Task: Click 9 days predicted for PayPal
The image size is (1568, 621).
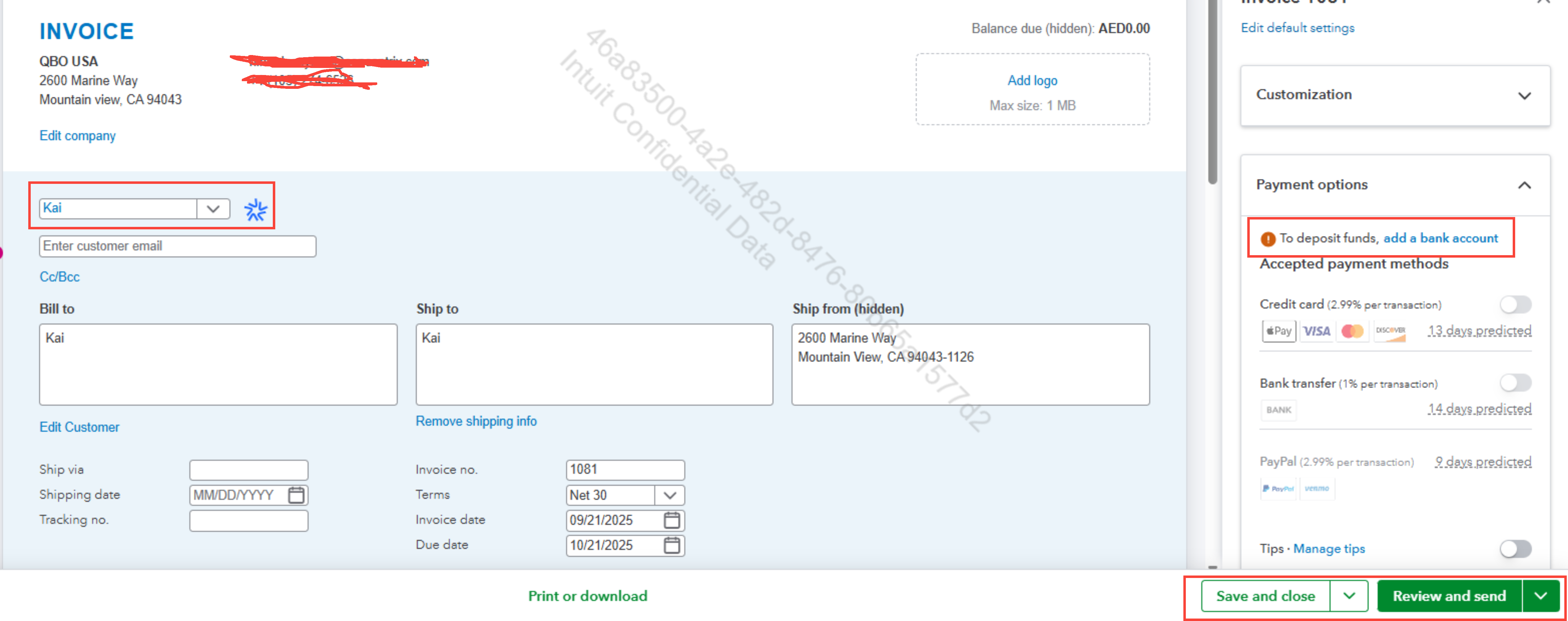Action: click(x=1483, y=462)
